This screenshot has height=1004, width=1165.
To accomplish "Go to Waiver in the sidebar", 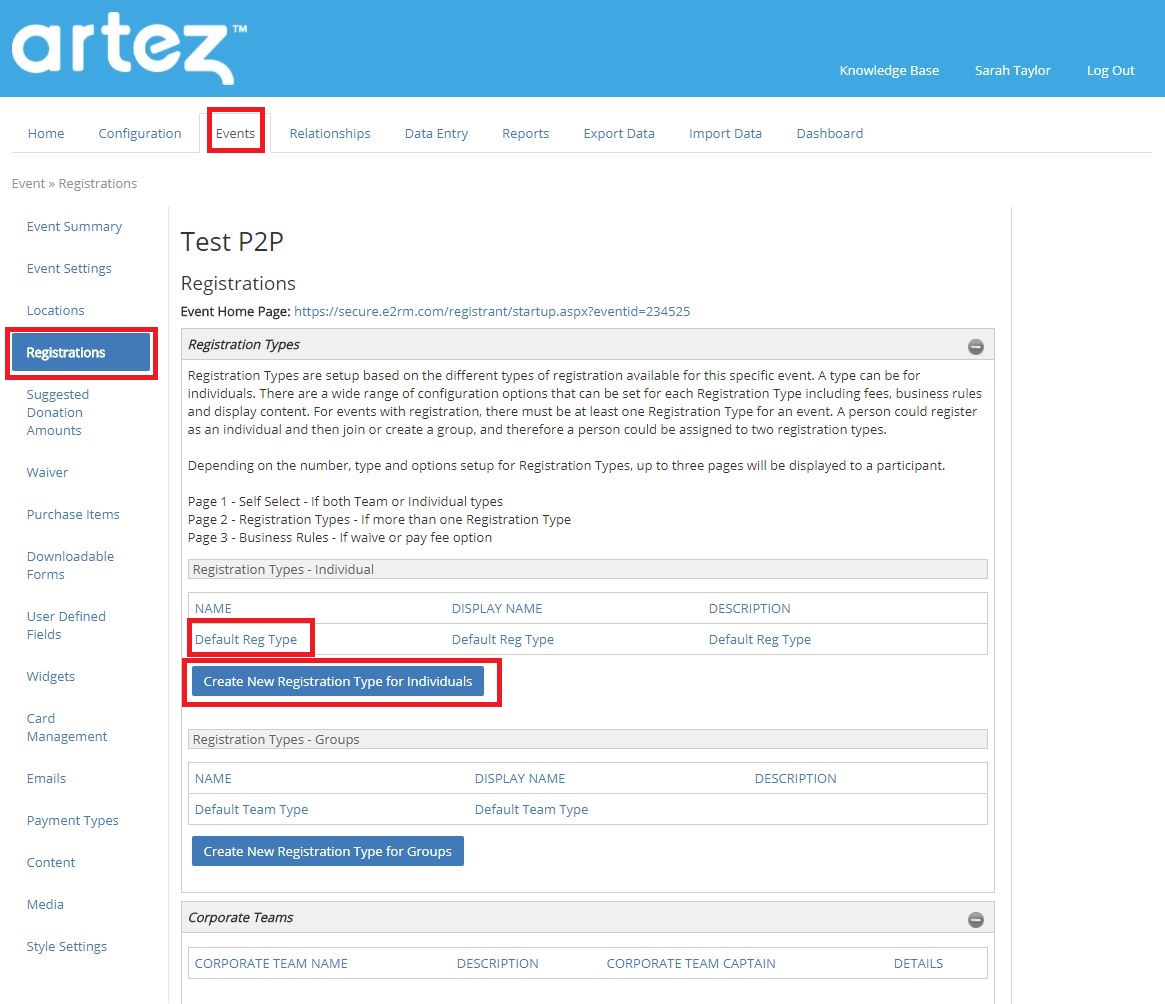I will (x=48, y=473).
